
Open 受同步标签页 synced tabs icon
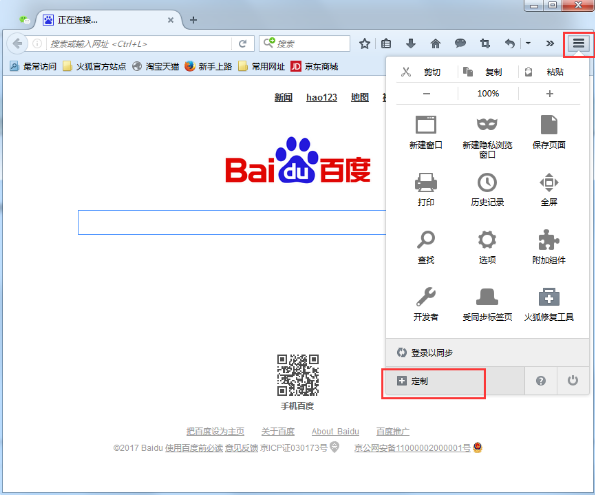(x=487, y=297)
